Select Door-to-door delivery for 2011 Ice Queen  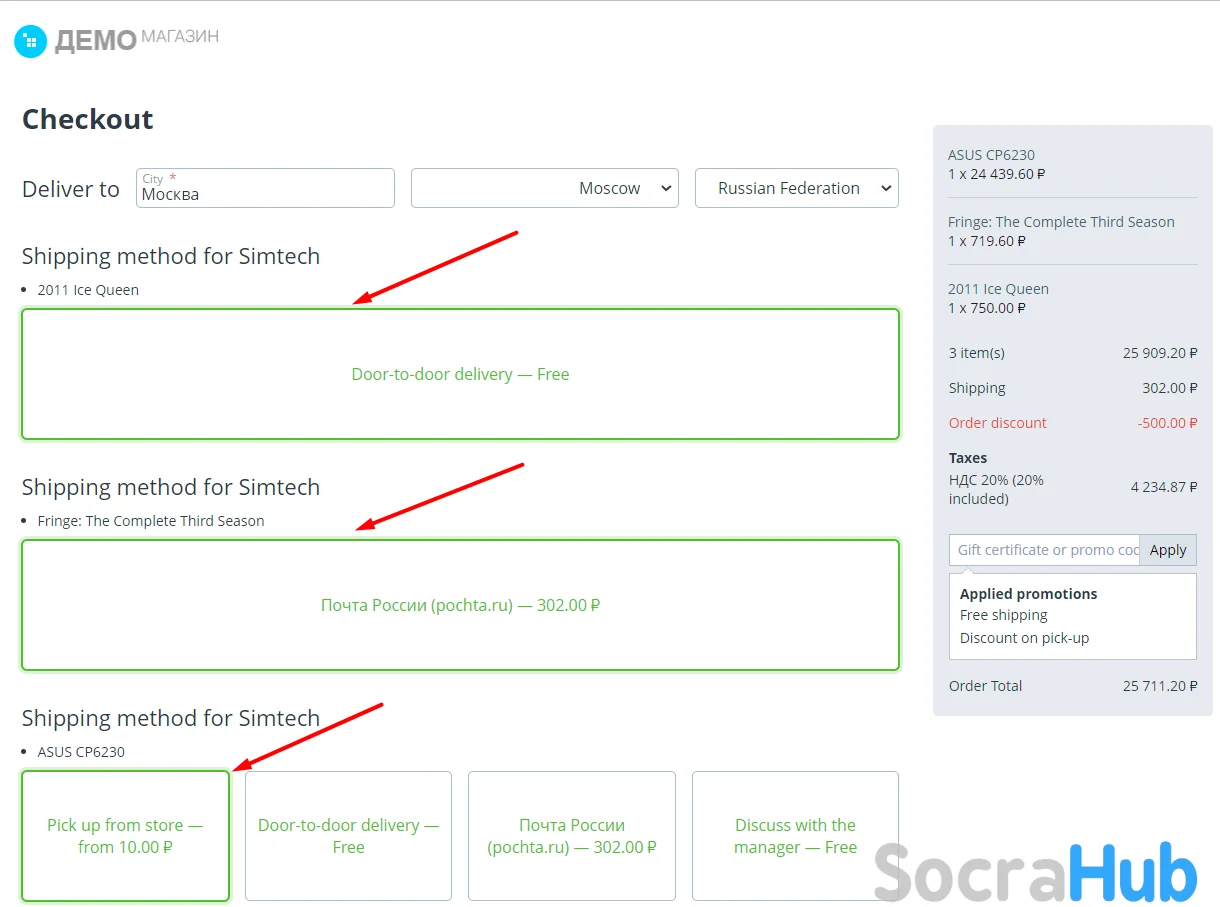click(460, 374)
